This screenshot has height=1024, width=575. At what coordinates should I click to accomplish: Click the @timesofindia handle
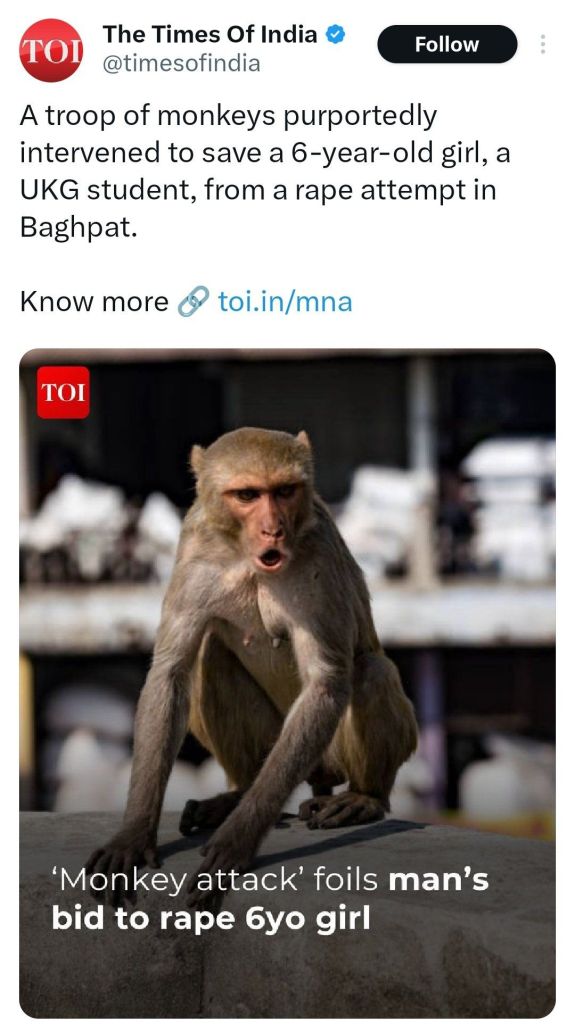click(x=181, y=64)
